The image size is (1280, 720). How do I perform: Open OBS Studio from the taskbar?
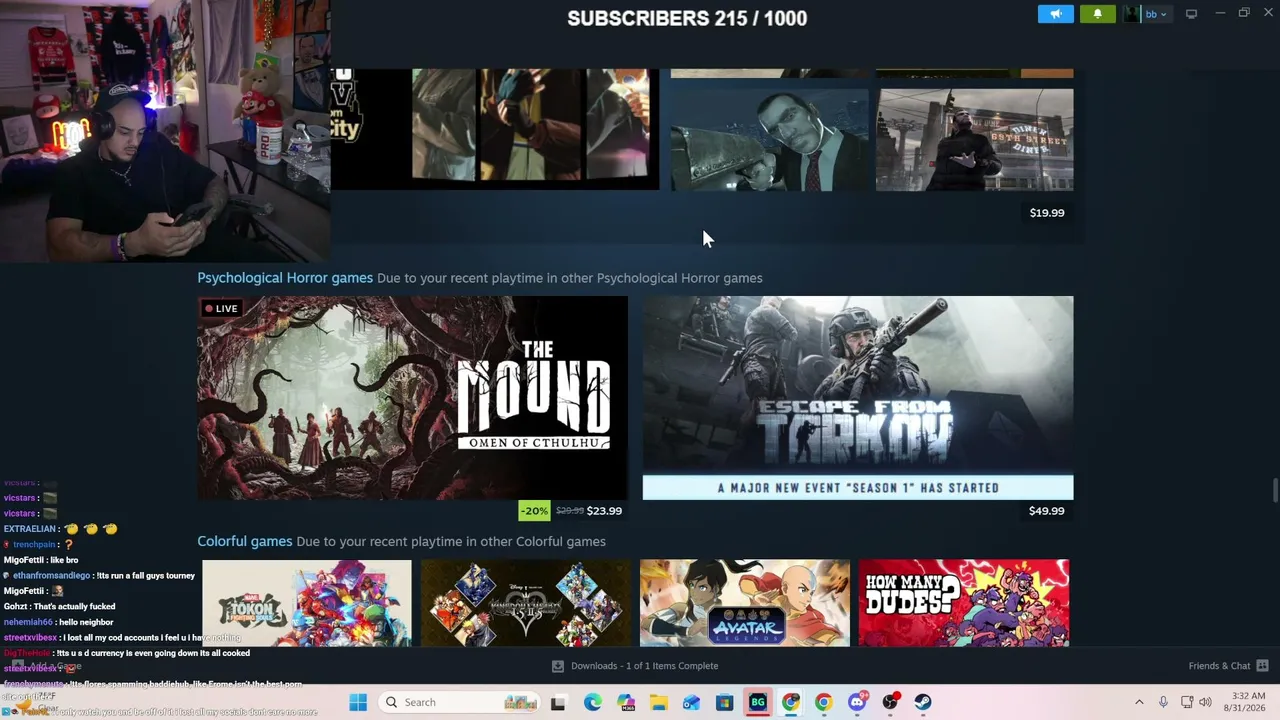coord(890,702)
